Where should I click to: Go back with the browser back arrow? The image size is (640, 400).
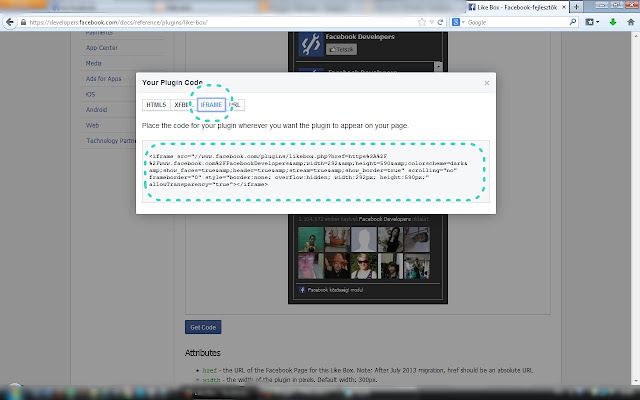click(x=10, y=22)
